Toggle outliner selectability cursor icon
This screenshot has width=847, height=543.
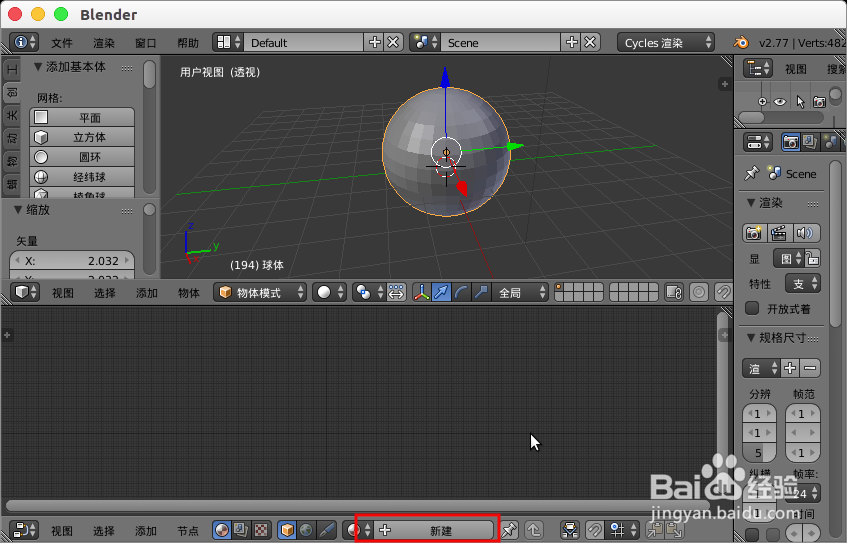tap(800, 102)
